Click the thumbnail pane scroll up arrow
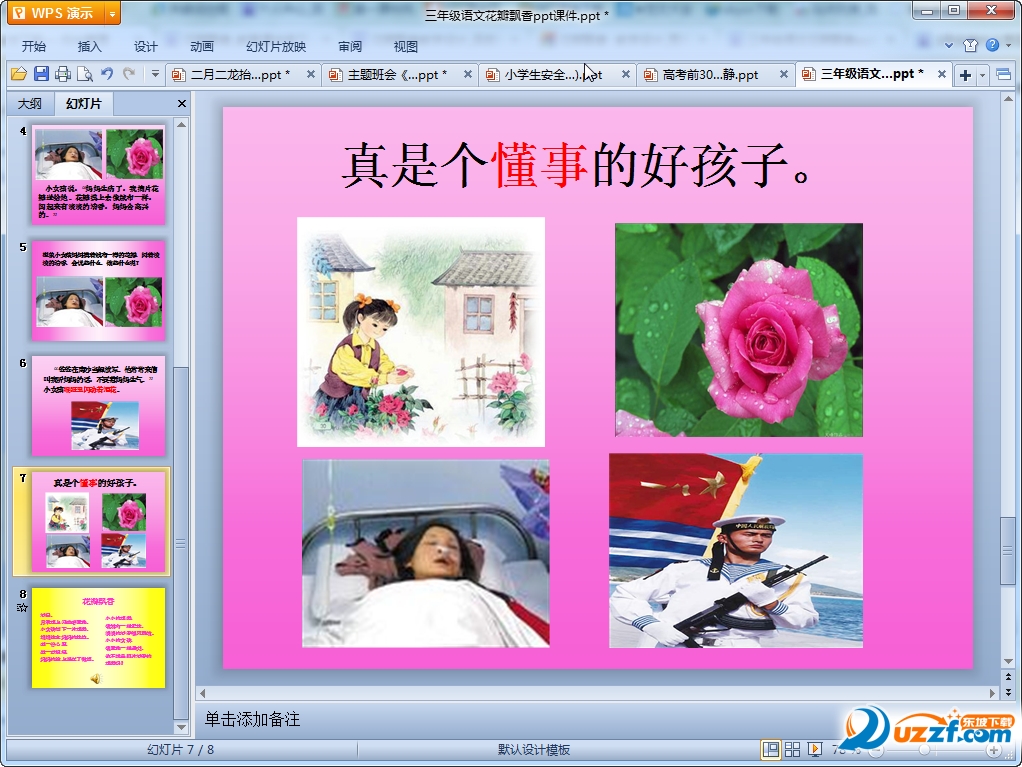 coord(181,124)
